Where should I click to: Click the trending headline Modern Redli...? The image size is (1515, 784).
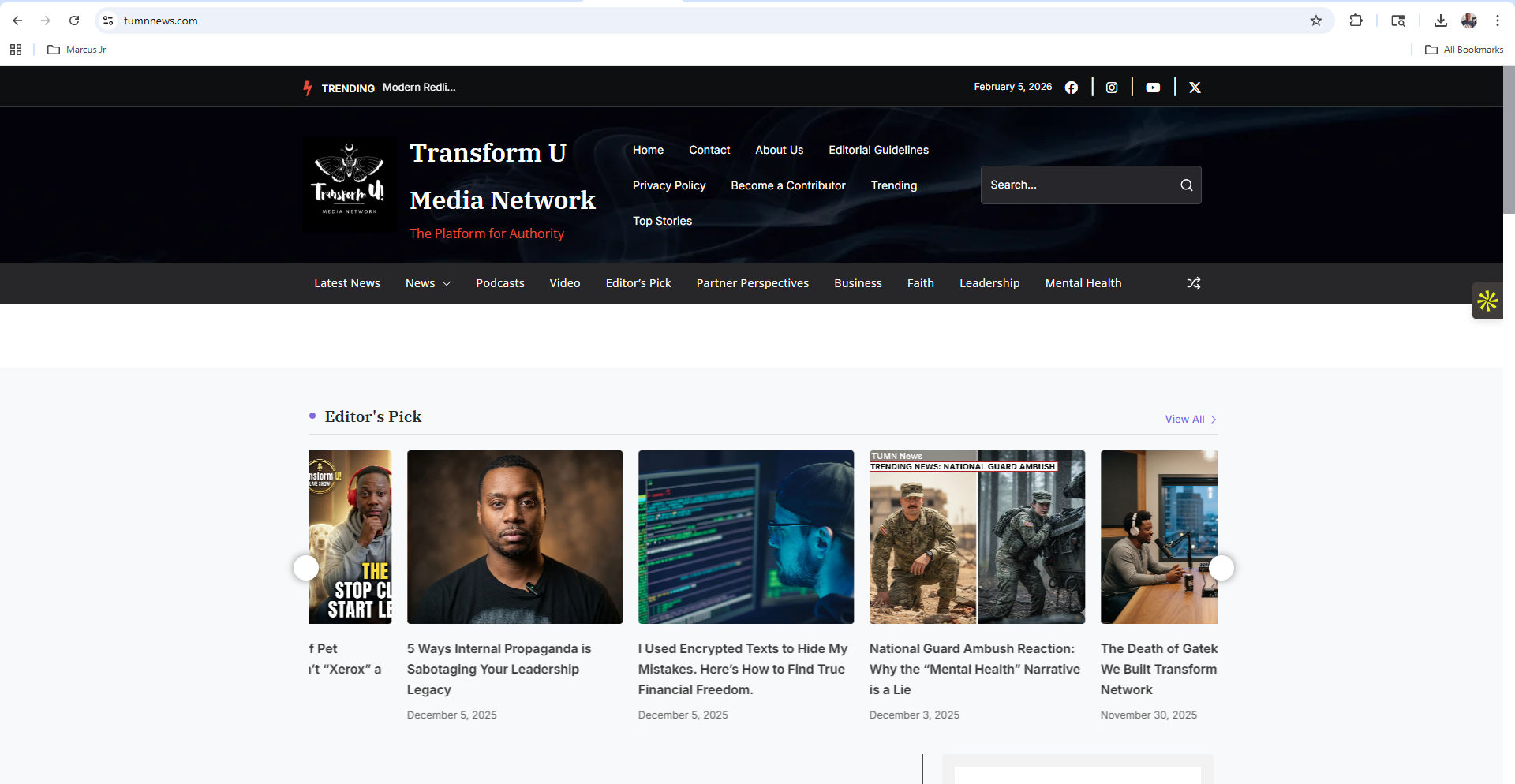point(419,88)
